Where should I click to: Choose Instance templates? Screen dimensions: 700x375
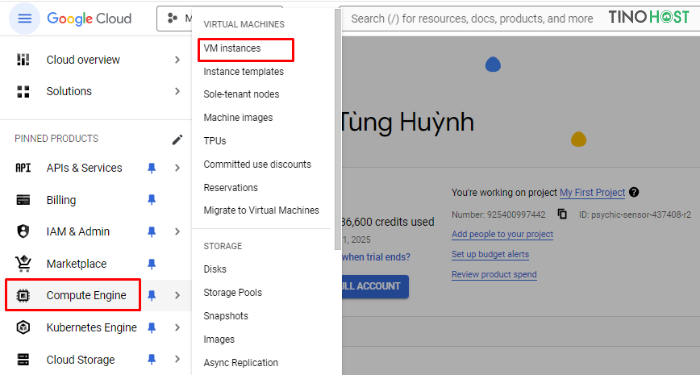244,71
